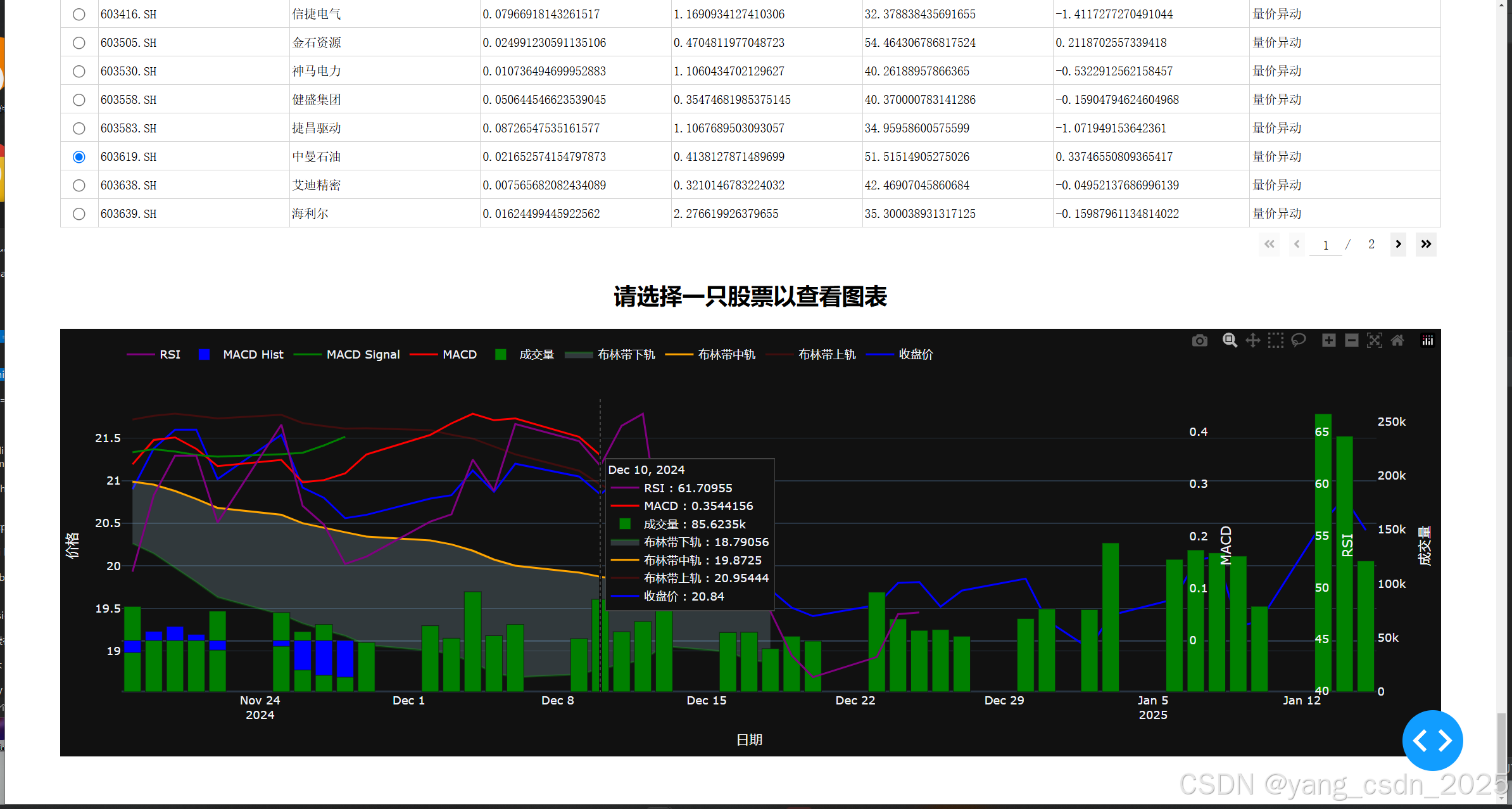Choose the Lasso Select tool
This screenshot has width=1512, height=809.
coord(1299,341)
